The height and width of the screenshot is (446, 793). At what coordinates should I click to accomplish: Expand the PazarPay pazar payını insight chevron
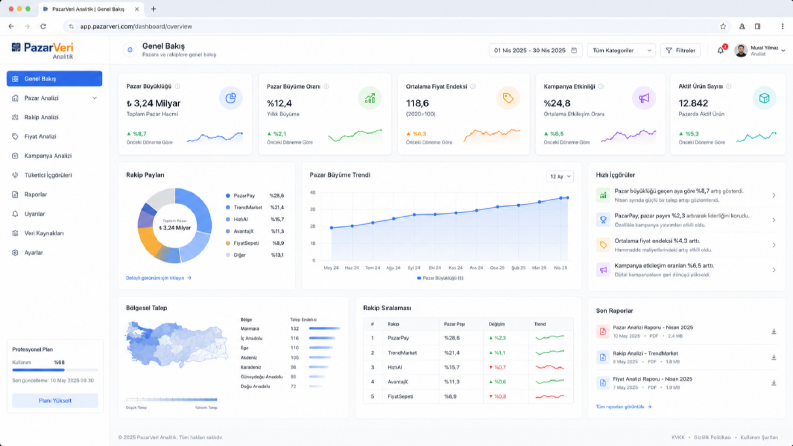tap(774, 220)
